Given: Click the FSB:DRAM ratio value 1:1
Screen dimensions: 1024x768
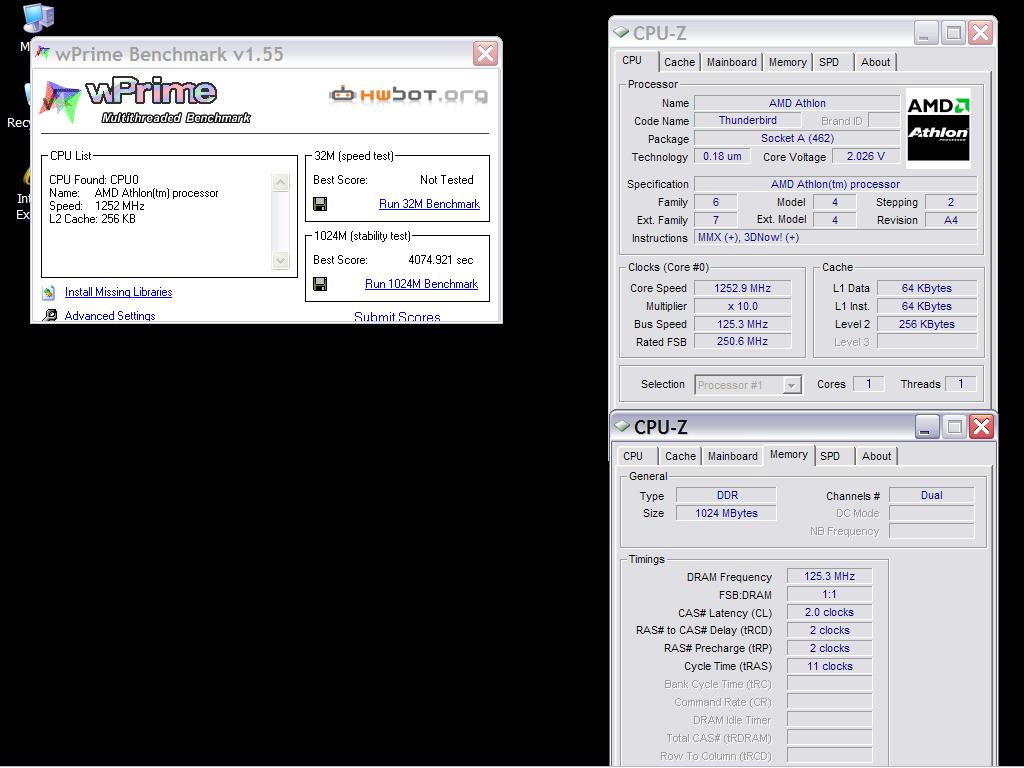Looking at the screenshot, I should click(x=829, y=594).
